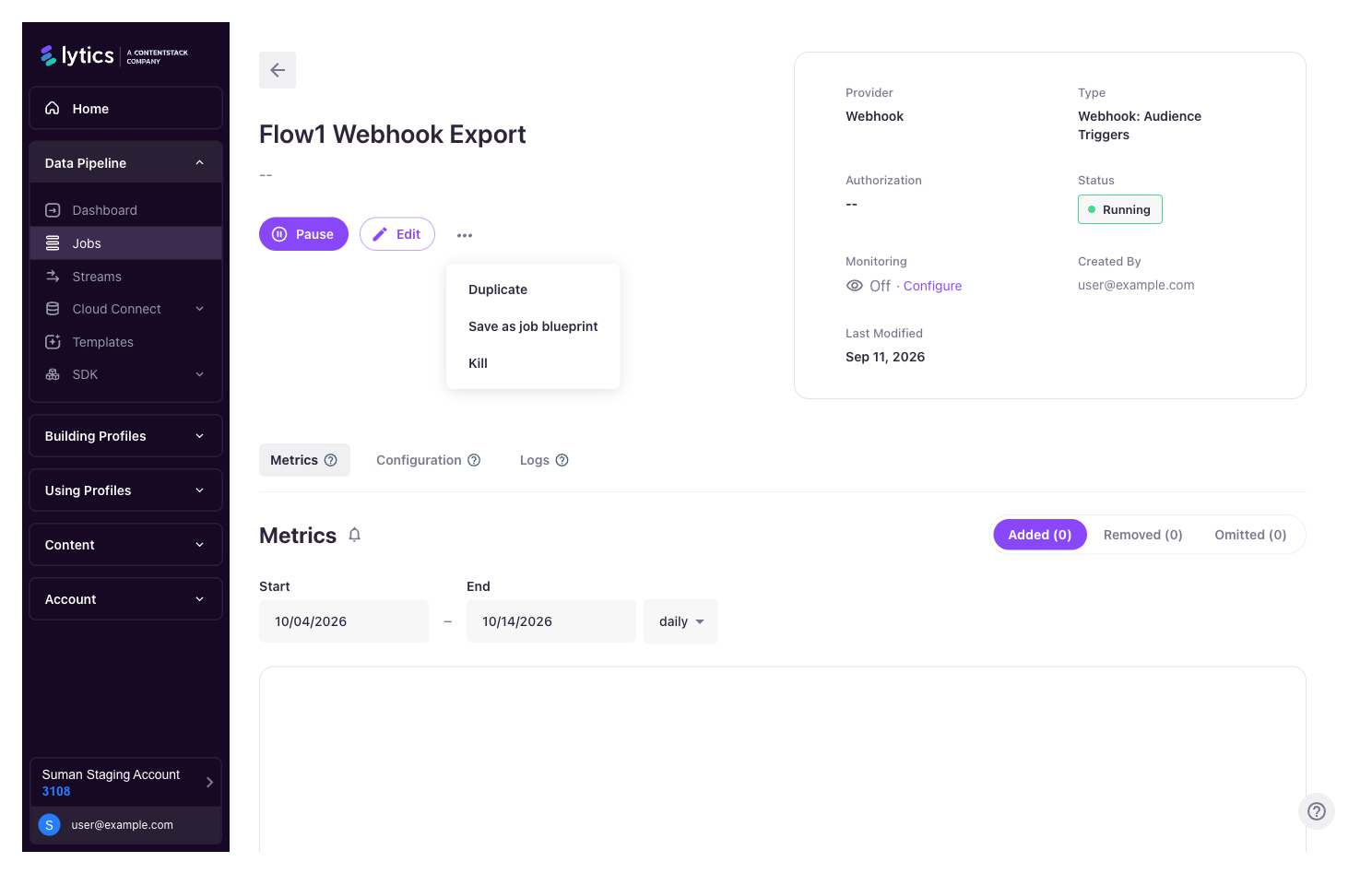
Task: Click the Created By user@example.com value
Action: coord(1136,285)
